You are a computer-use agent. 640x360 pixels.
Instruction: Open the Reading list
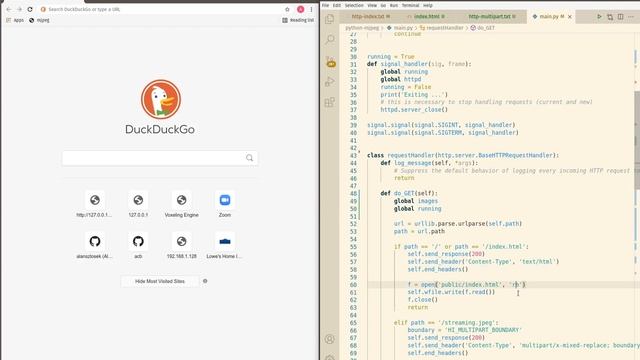(x=298, y=20)
